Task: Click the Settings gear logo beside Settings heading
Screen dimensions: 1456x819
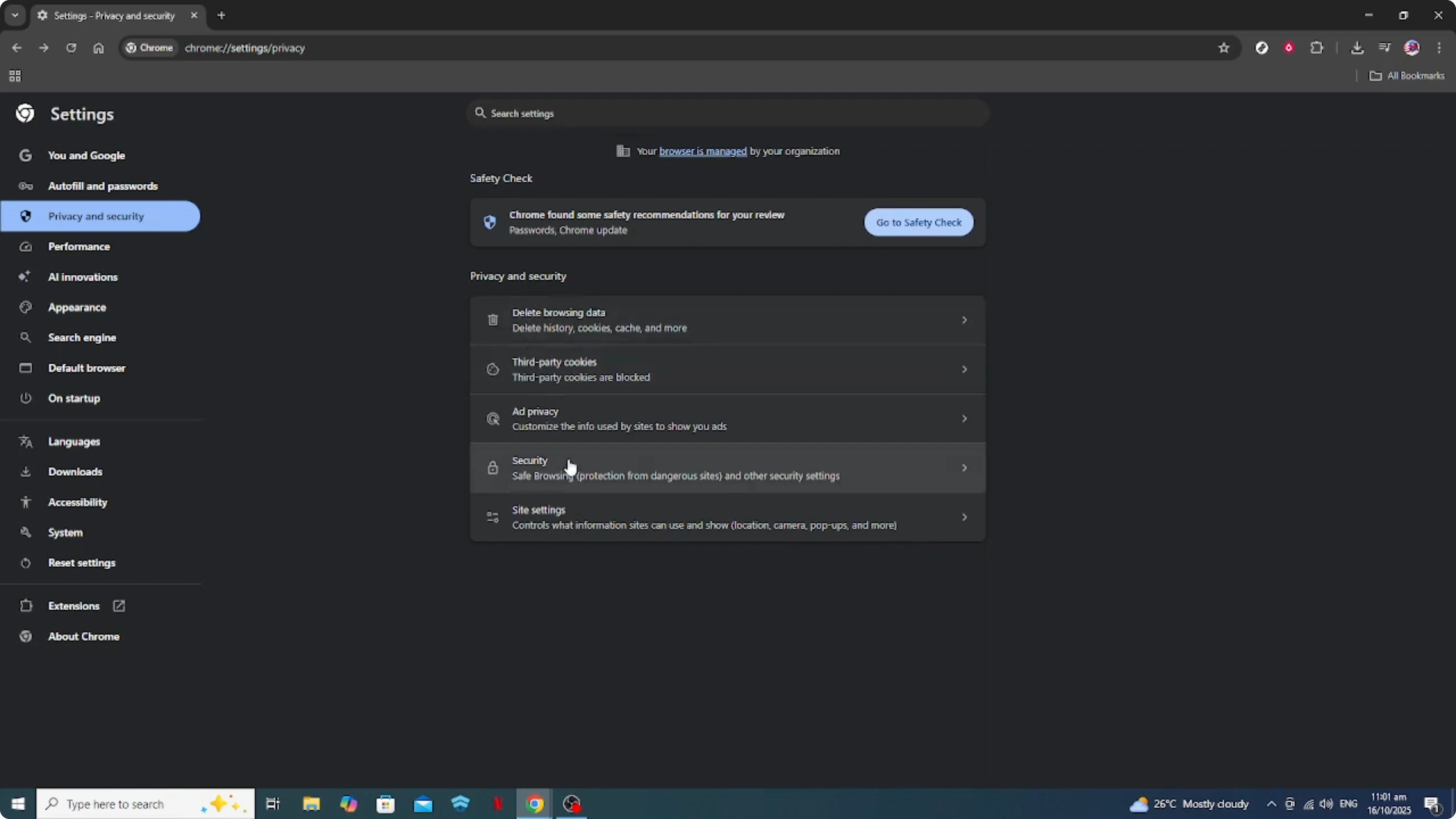Action: coord(24,113)
